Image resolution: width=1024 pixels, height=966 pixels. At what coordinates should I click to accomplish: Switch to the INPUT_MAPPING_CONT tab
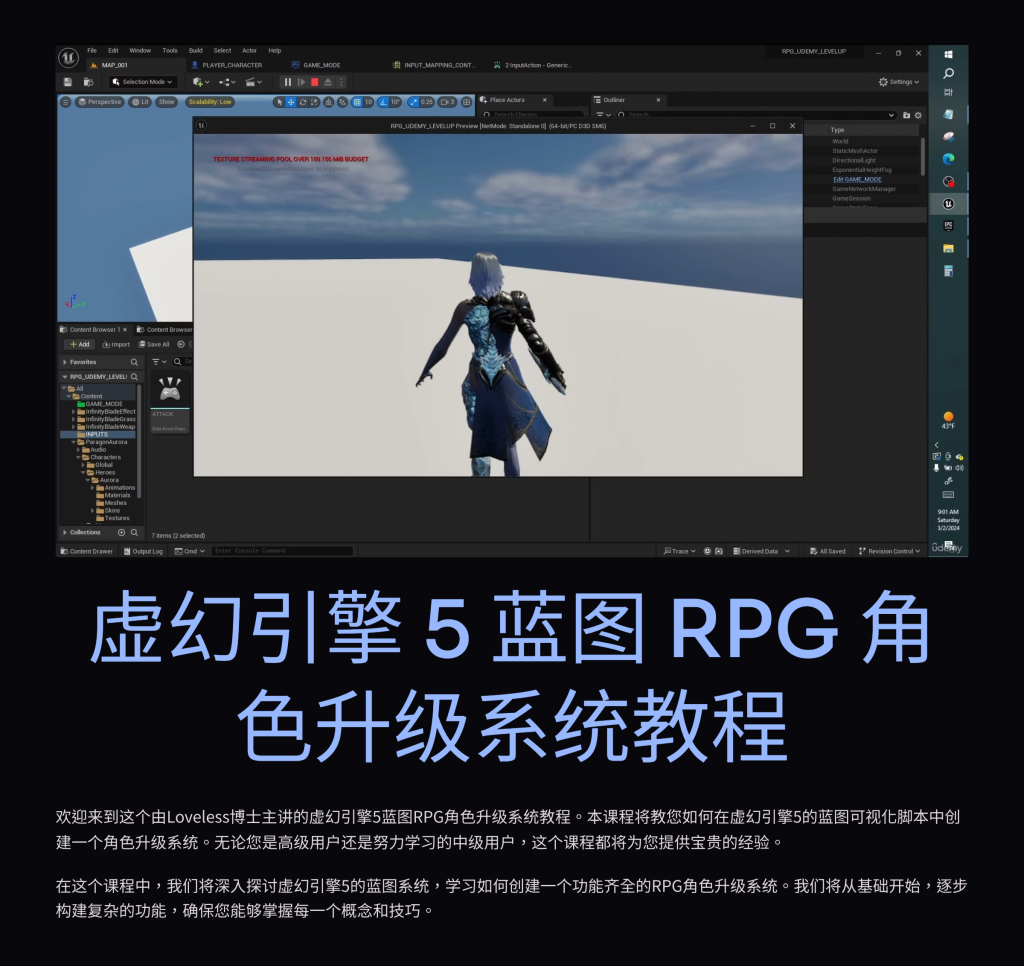tap(434, 65)
